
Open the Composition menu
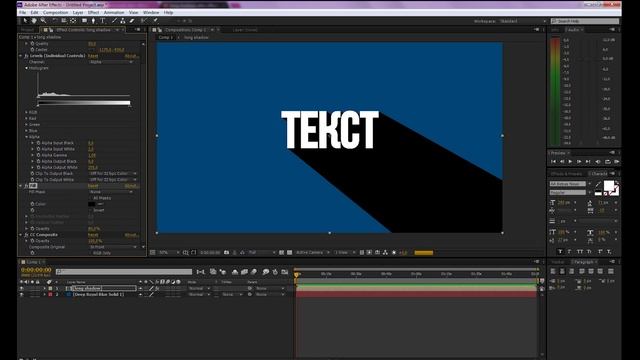point(56,13)
